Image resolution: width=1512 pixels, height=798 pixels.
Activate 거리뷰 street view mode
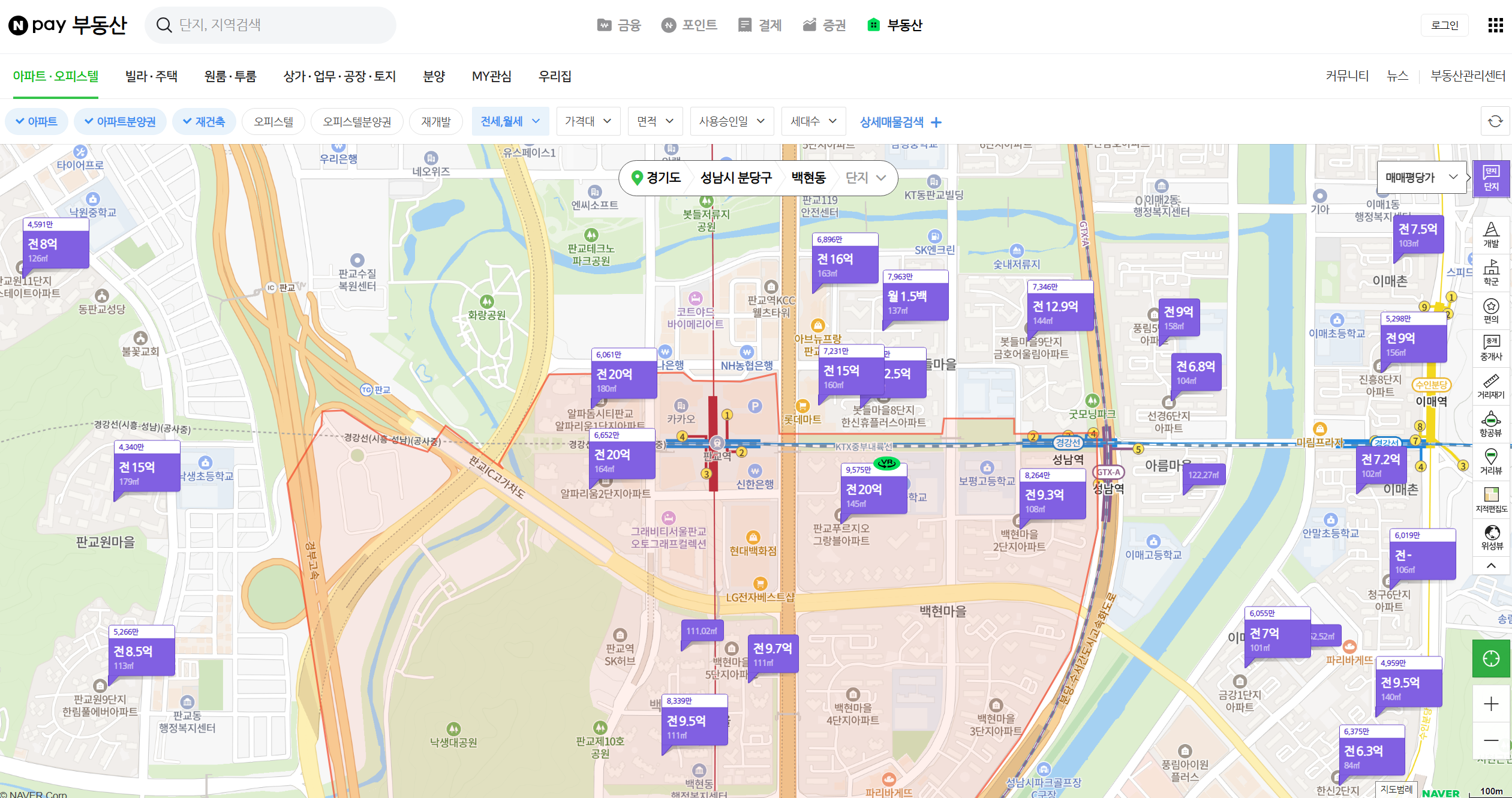coord(1491,462)
